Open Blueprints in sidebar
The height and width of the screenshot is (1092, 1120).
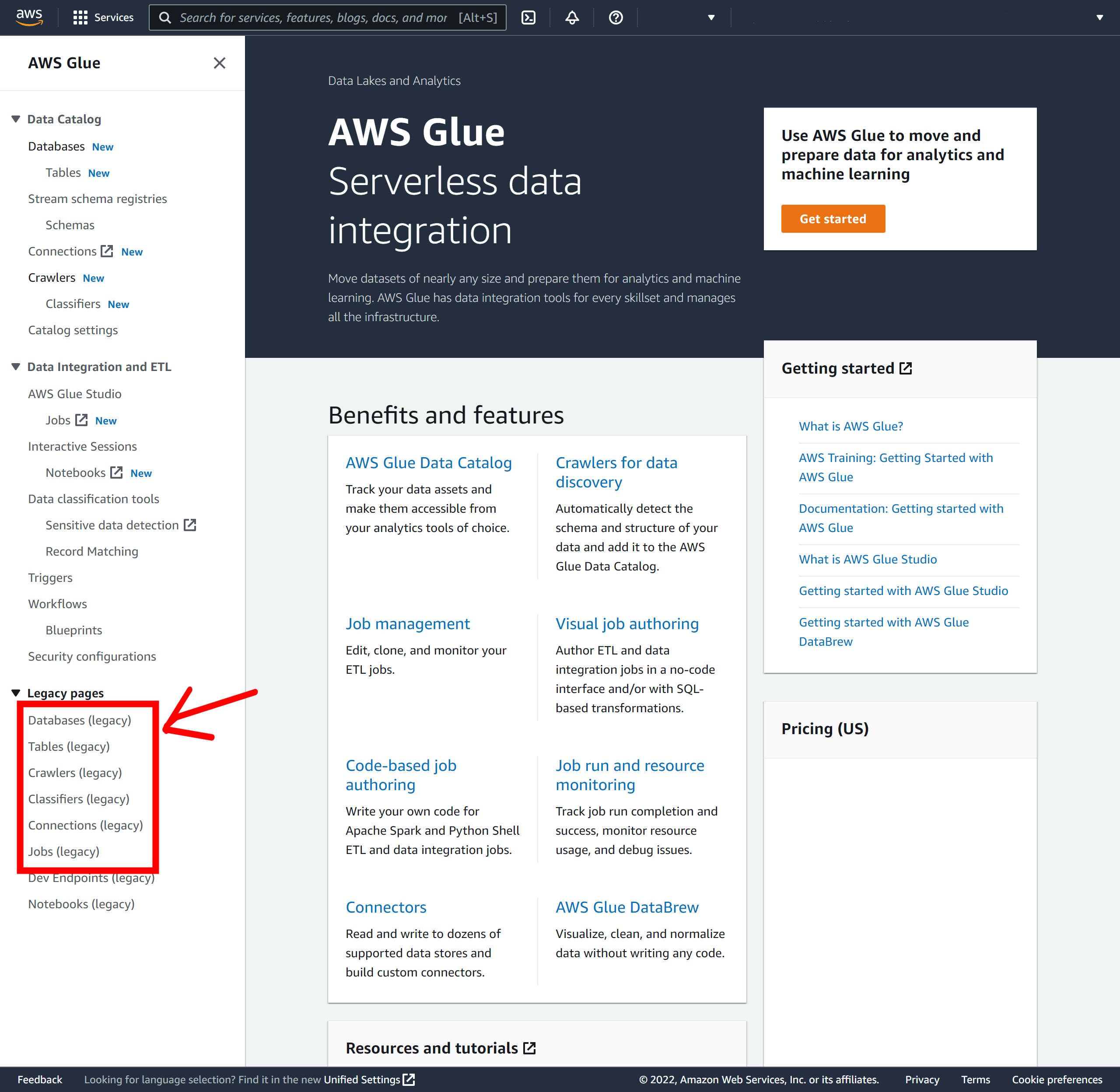[x=74, y=630]
